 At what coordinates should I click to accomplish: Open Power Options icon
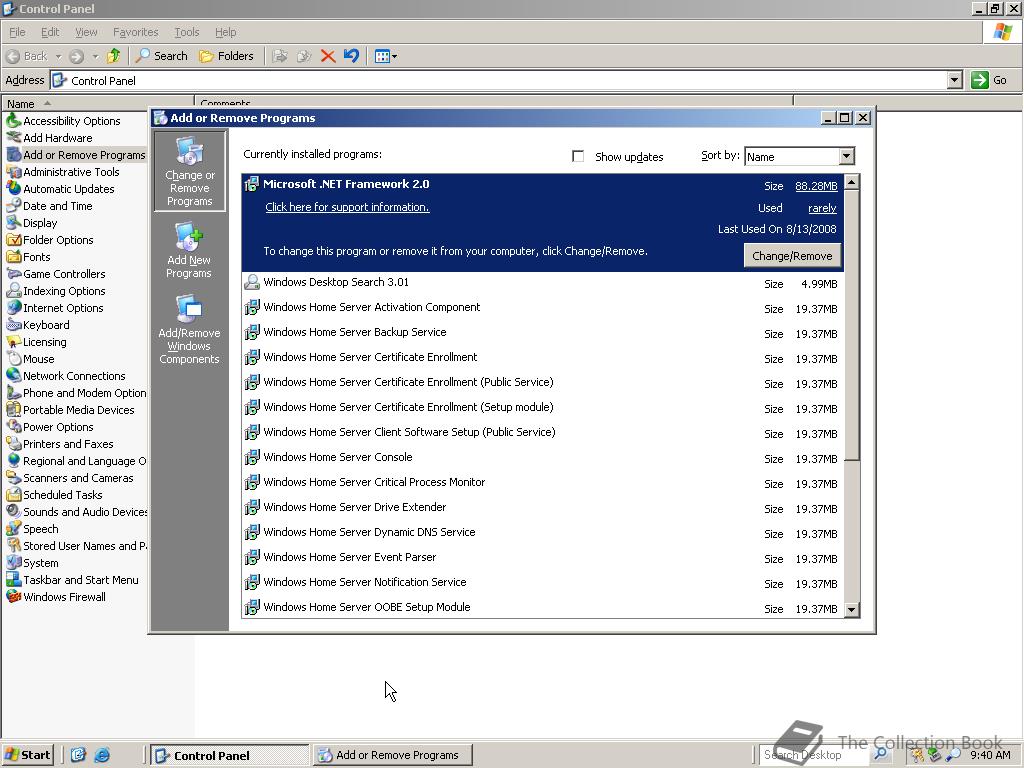(x=13, y=426)
